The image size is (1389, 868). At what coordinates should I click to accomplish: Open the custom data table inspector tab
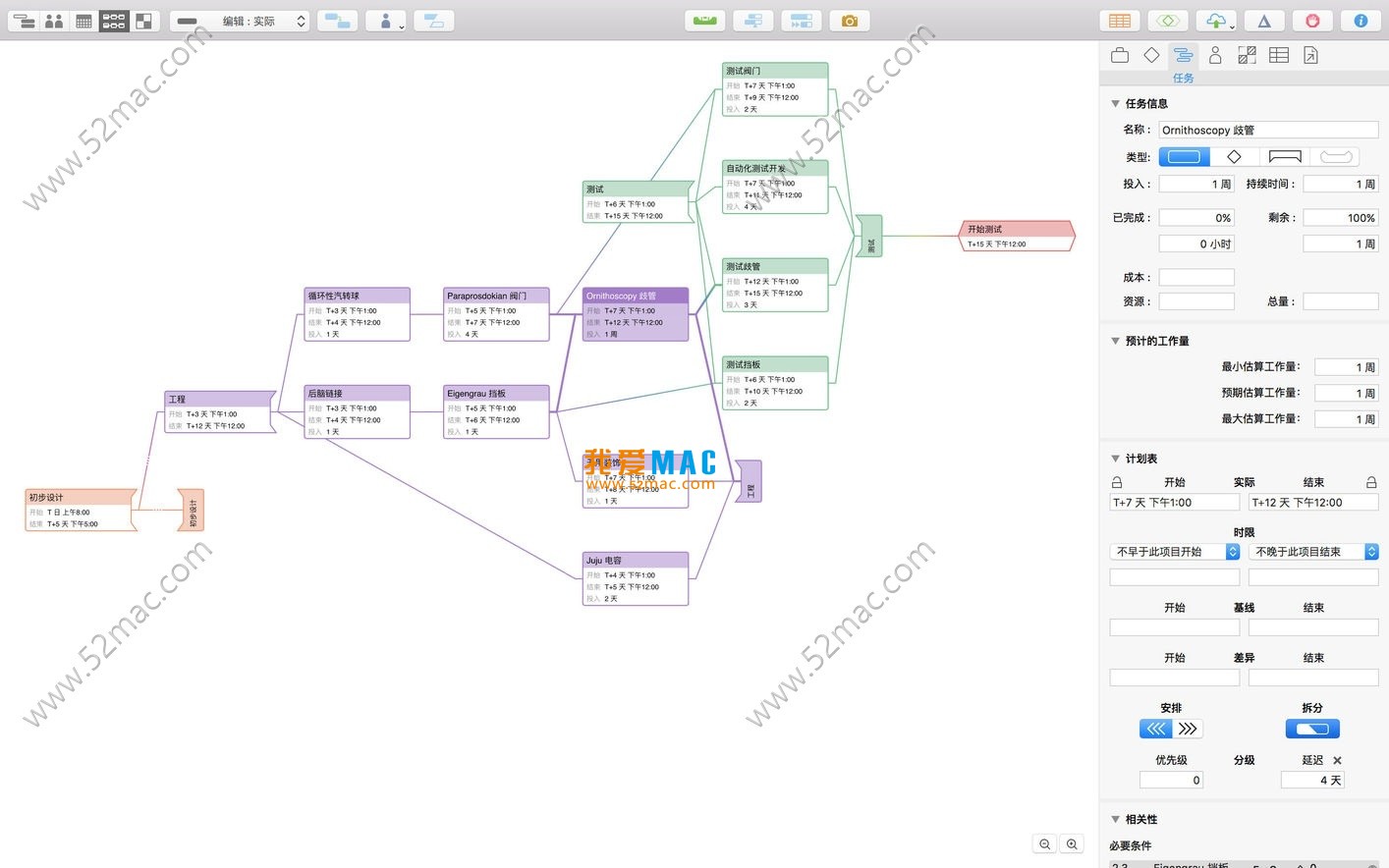coord(1279,56)
